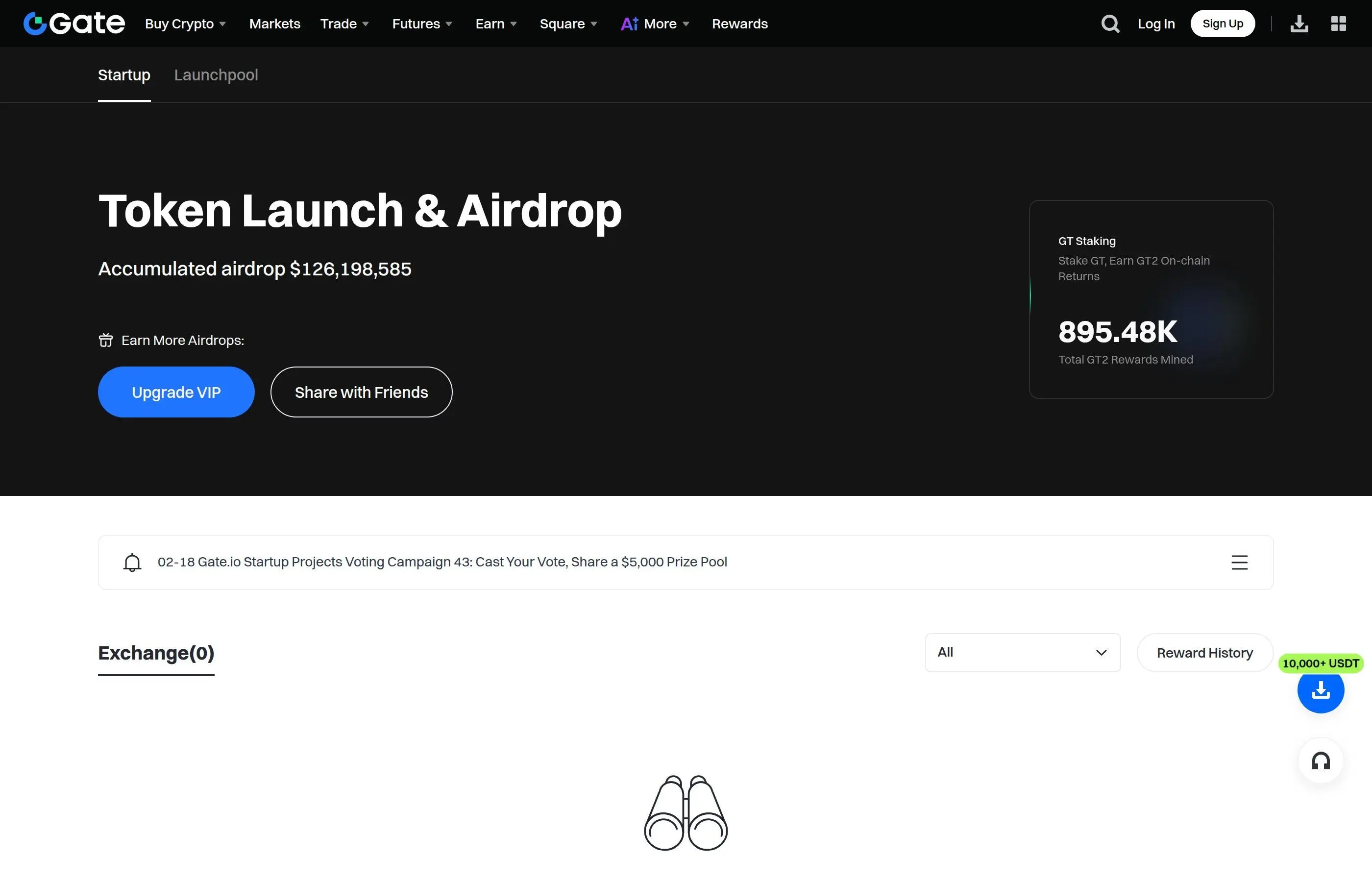Open Reward History
1372x882 pixels.
coord(1204,652)
